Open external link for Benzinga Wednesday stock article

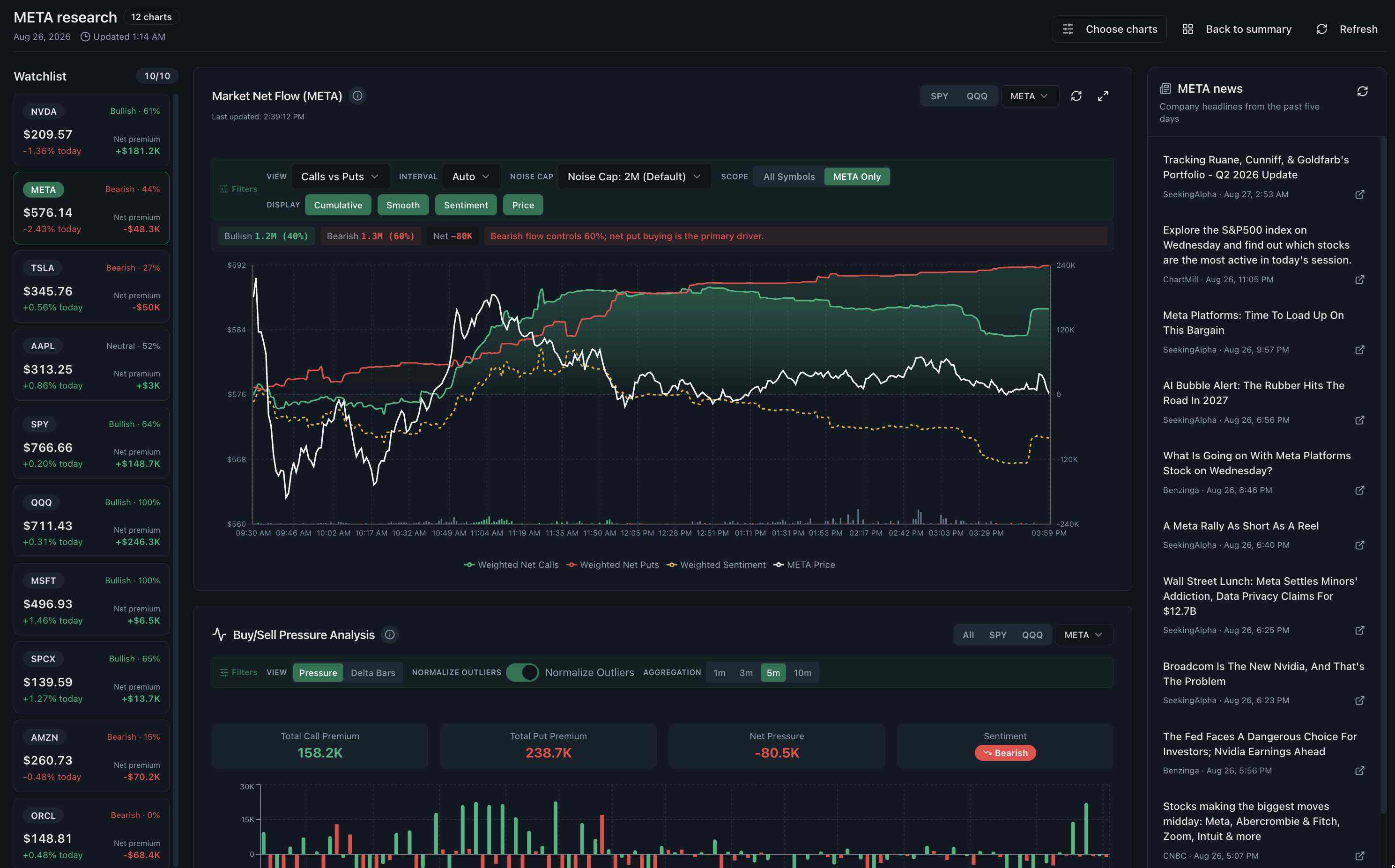point(1359,490)
